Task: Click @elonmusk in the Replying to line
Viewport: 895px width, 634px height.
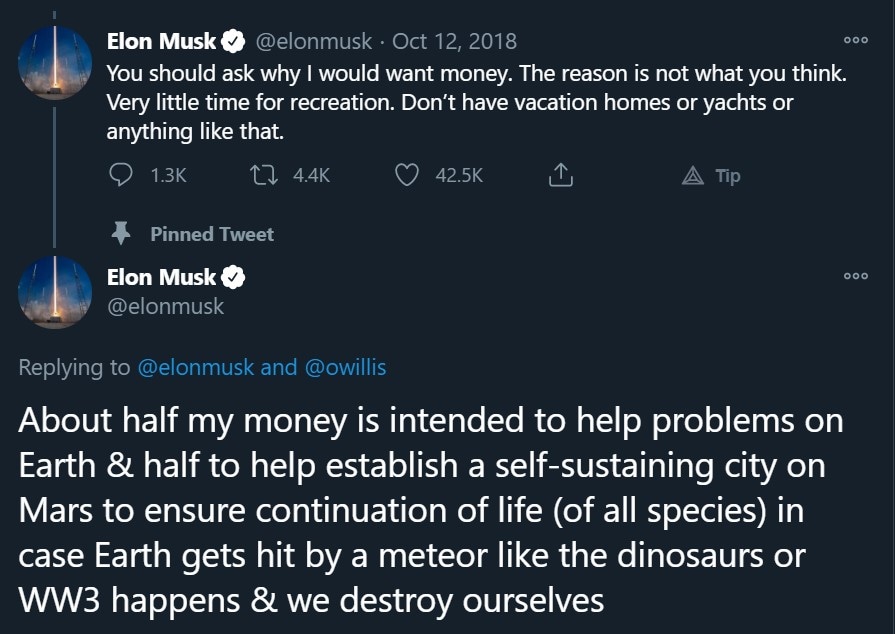Action: (194, 367)
